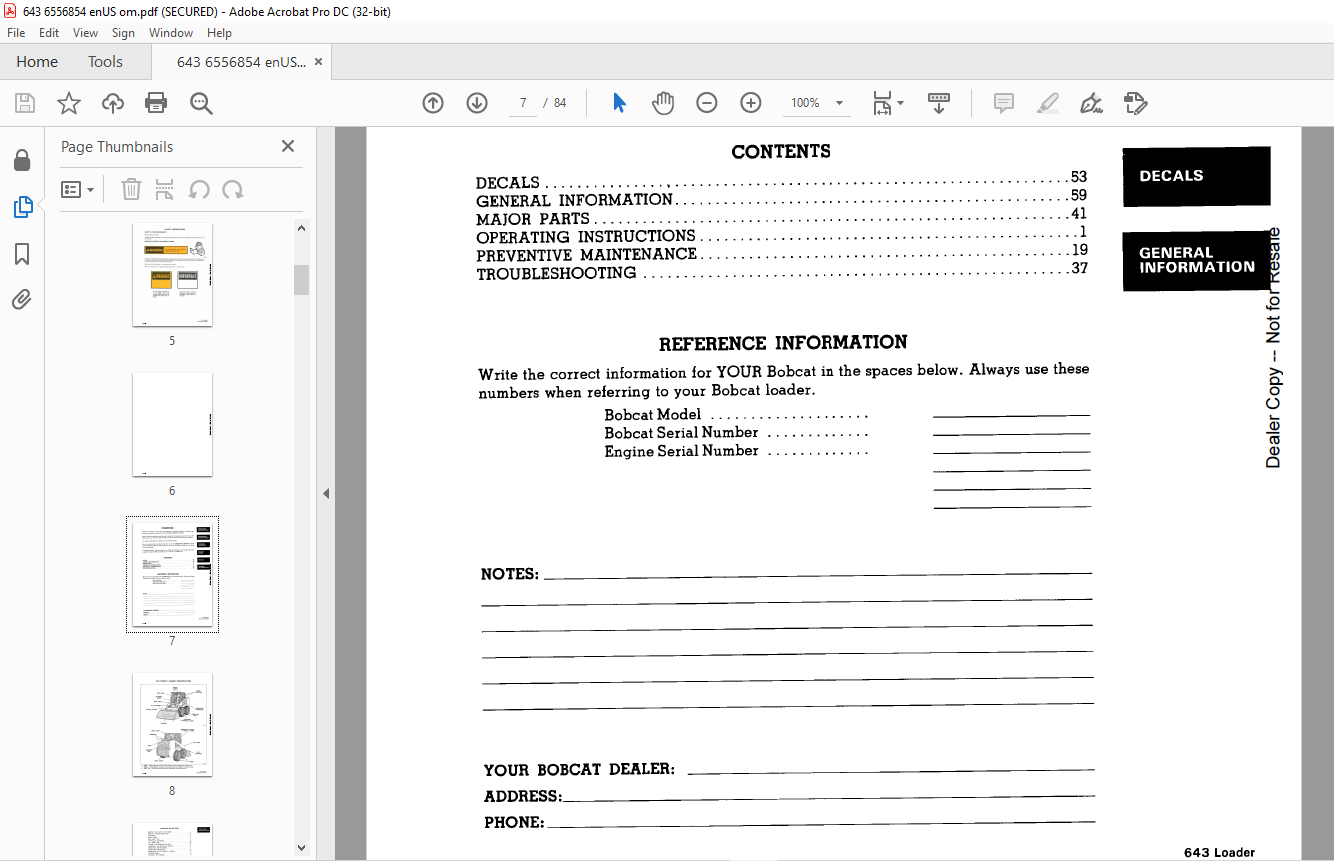The height and width of the screenshot is (861, 1334).
Task: Toggle the Bookmarks panel icon
Action: 22,254
